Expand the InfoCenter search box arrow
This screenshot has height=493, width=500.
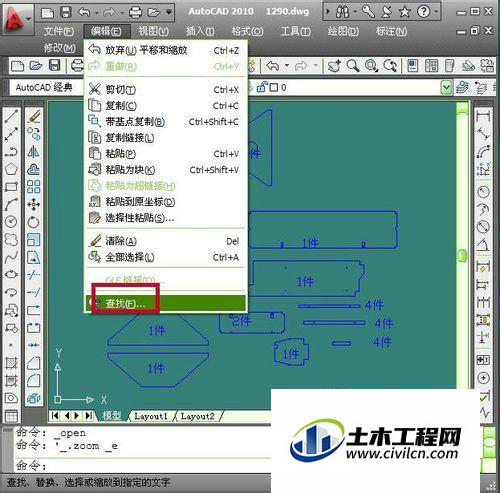click(328, 12)
